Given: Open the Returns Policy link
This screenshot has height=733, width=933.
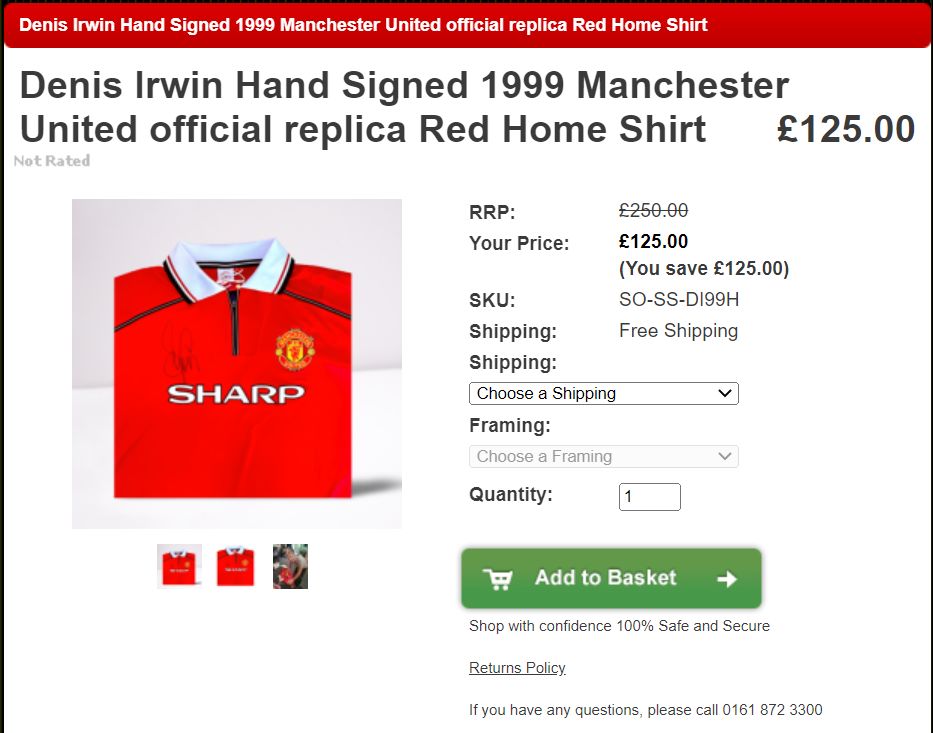Looking at the screenshot, I should coord(517,668).
